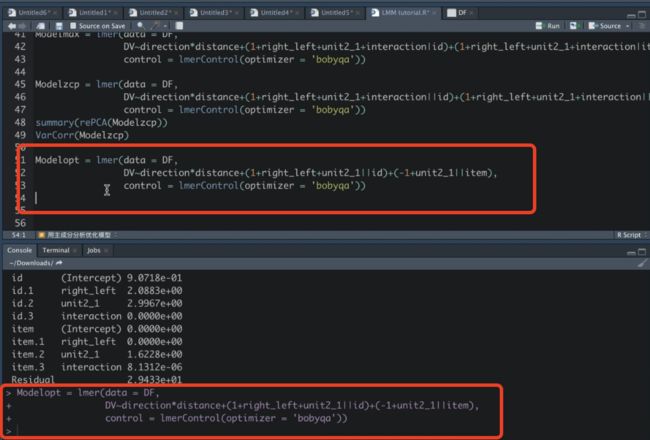The width and height of the screenshot is (650, 440).
Task: Close the Untitled6 tab
Action: click(x=55, y=13)
